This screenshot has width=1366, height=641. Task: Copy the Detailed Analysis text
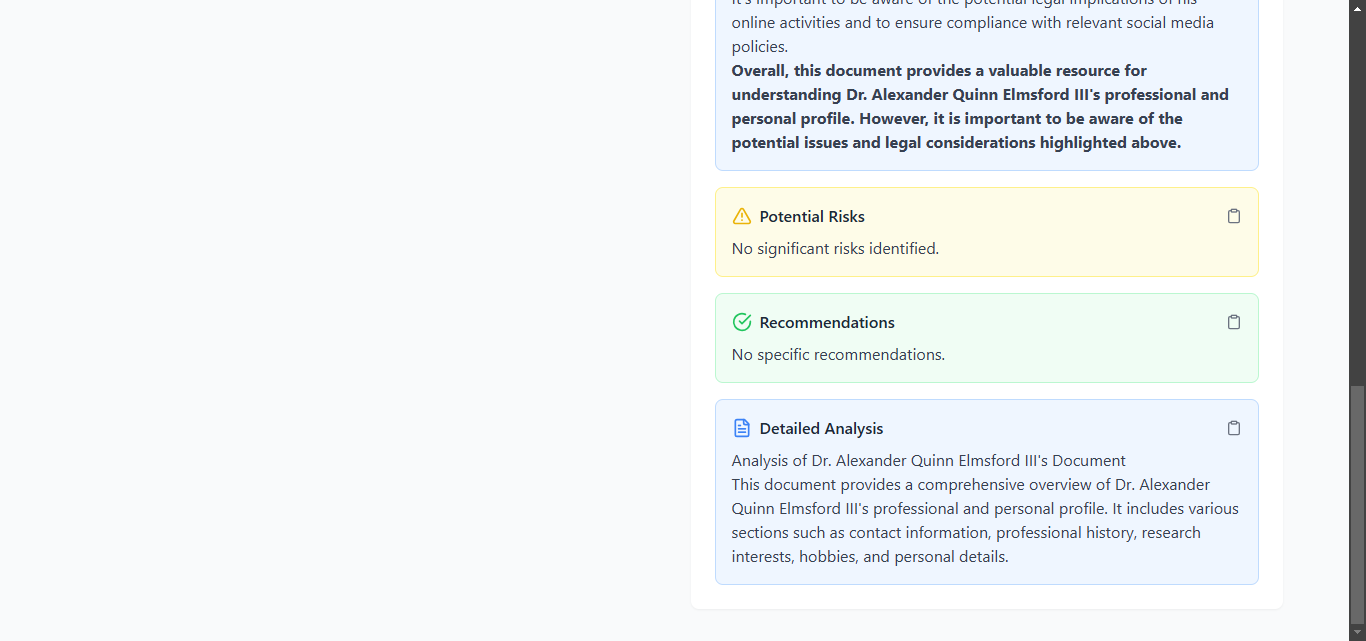click(x=1234, y=428)
